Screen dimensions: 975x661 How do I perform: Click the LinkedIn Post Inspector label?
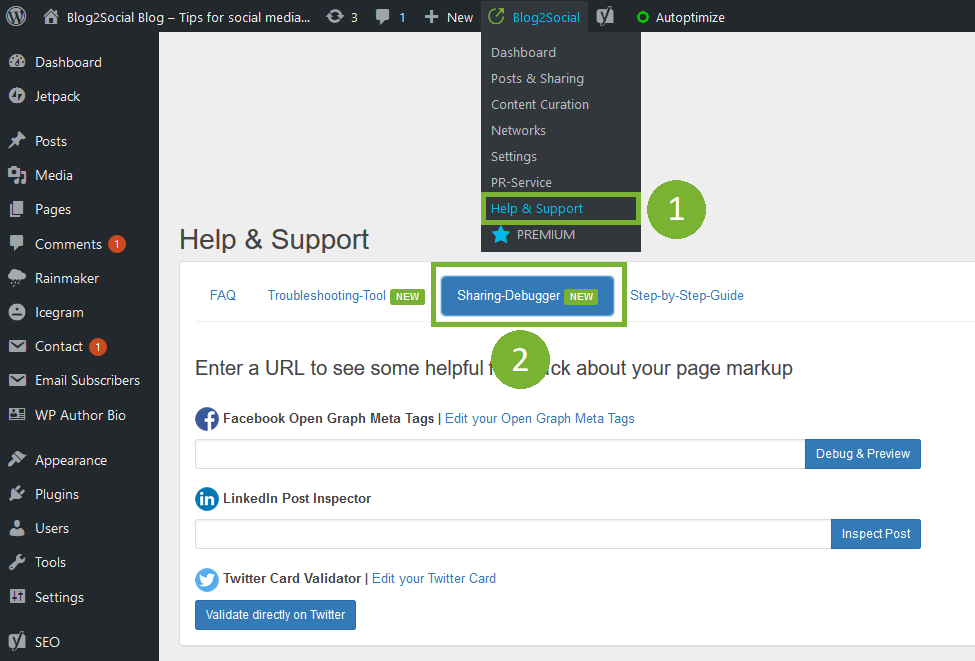tap(297, 498)
